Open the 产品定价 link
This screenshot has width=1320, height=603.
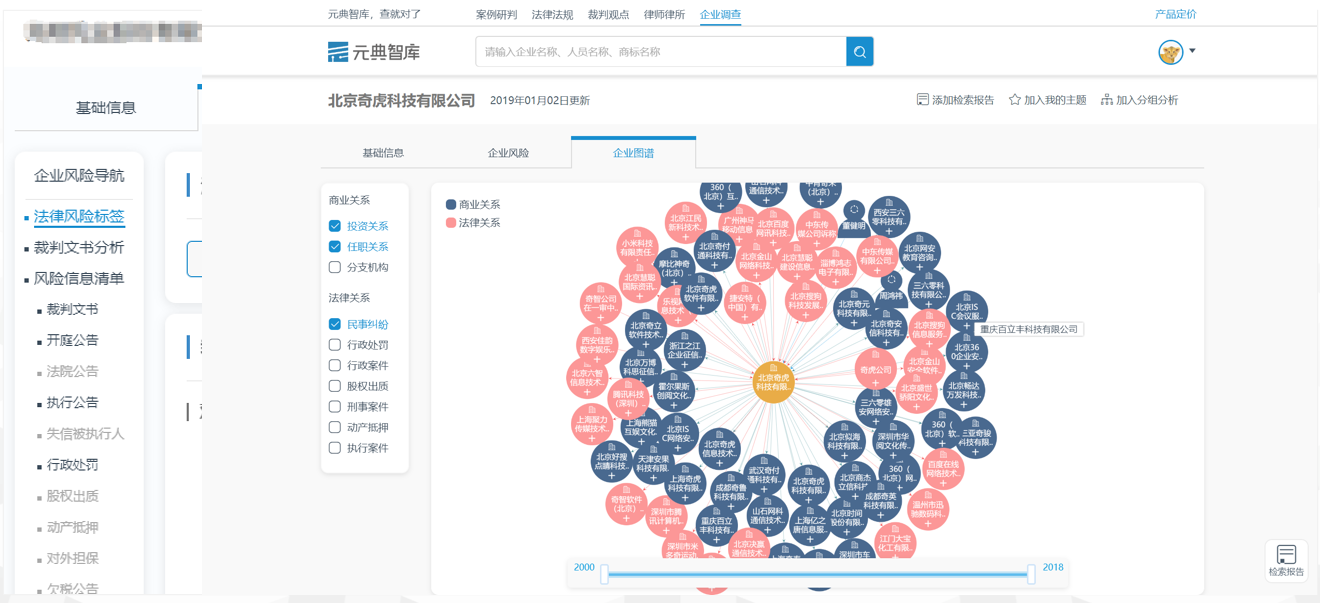coord(1176,15)
